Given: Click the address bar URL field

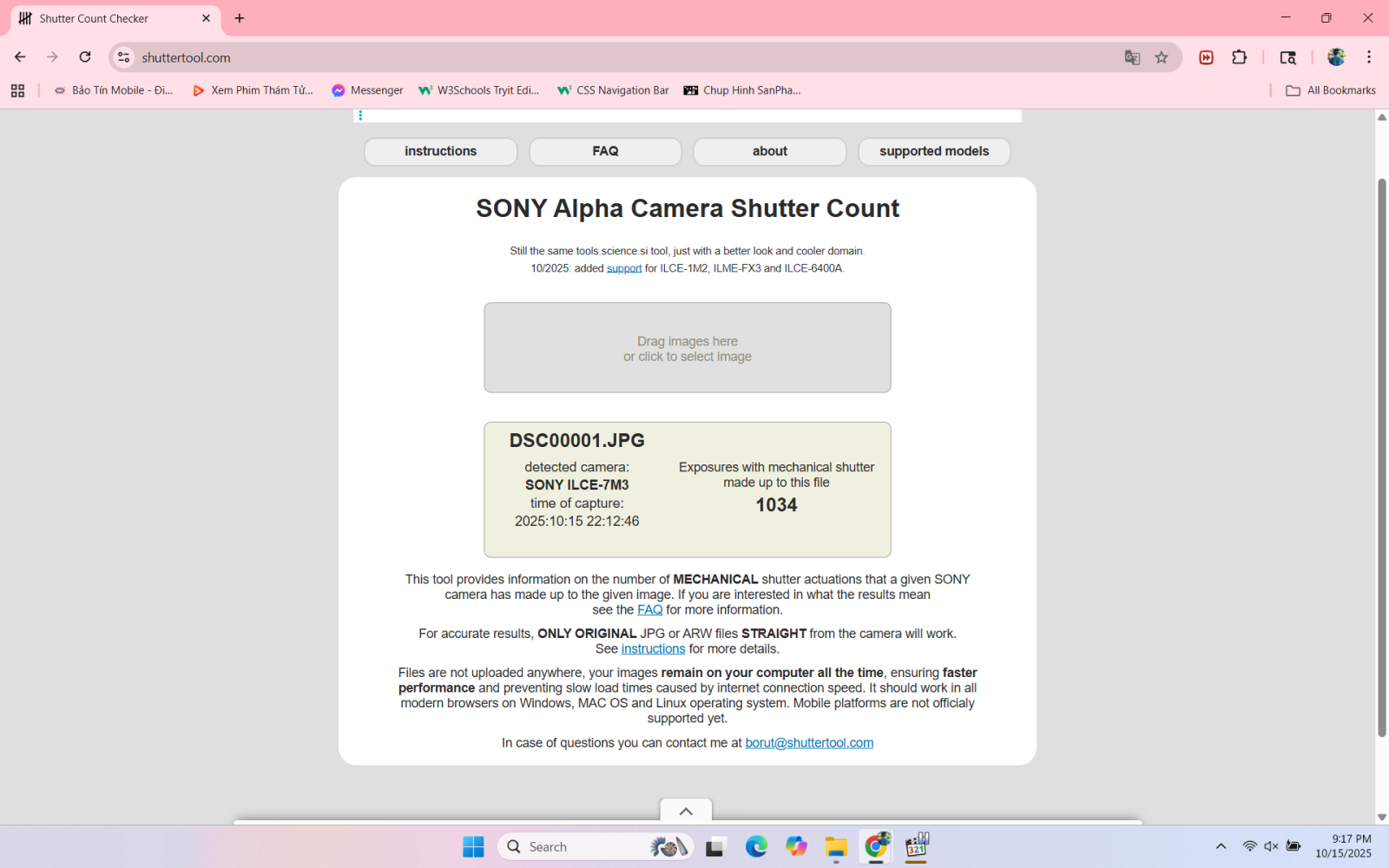Looking at the screenshot, I should 608,57.
